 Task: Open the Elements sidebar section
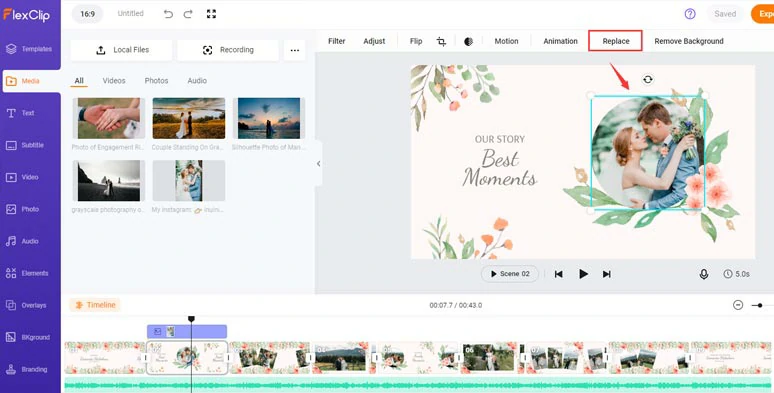coord(27,273)
